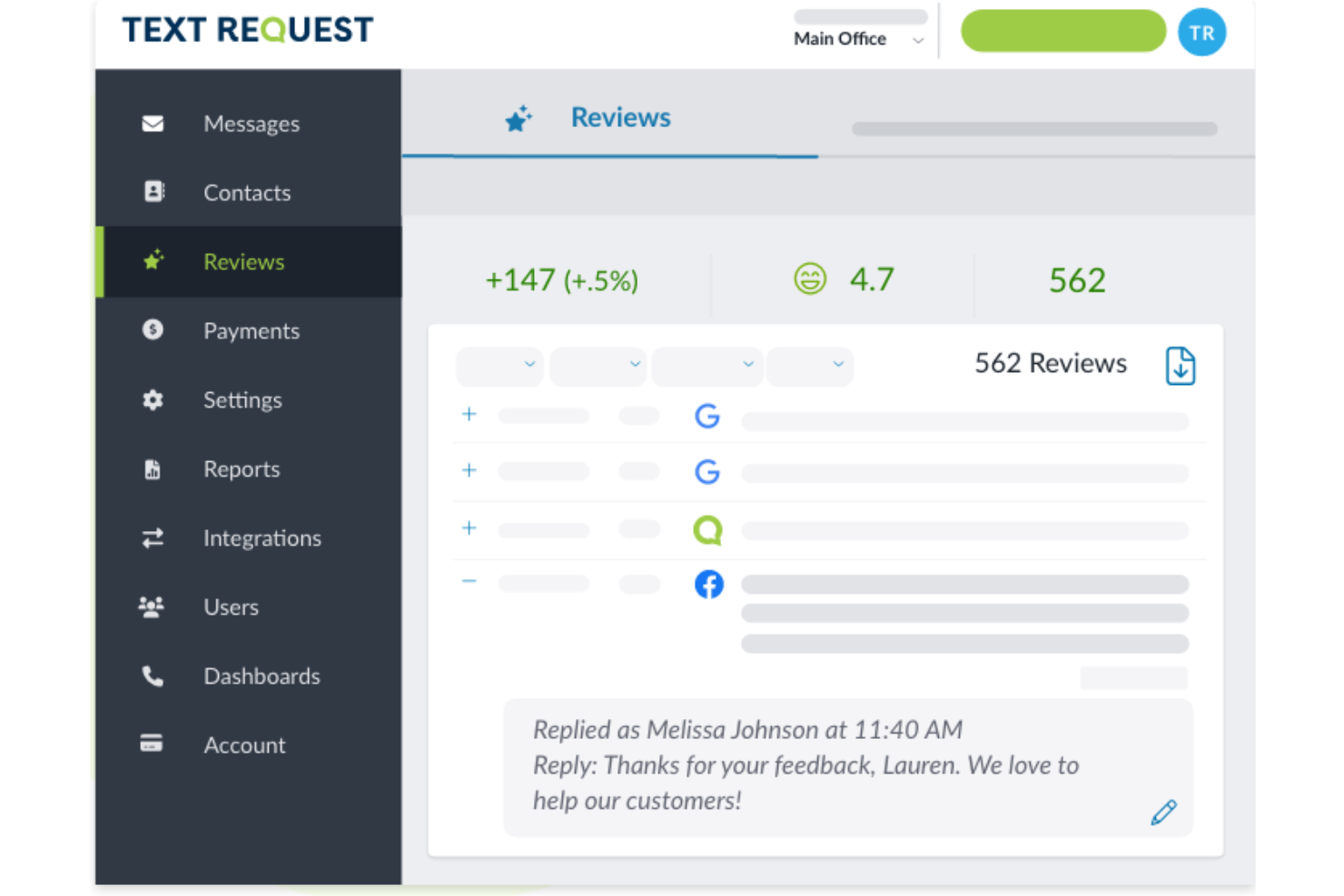The height and width of the screenshot is (896, 1344).
Task: Open the second filter dropdown
Action: [x=598, y=366]
